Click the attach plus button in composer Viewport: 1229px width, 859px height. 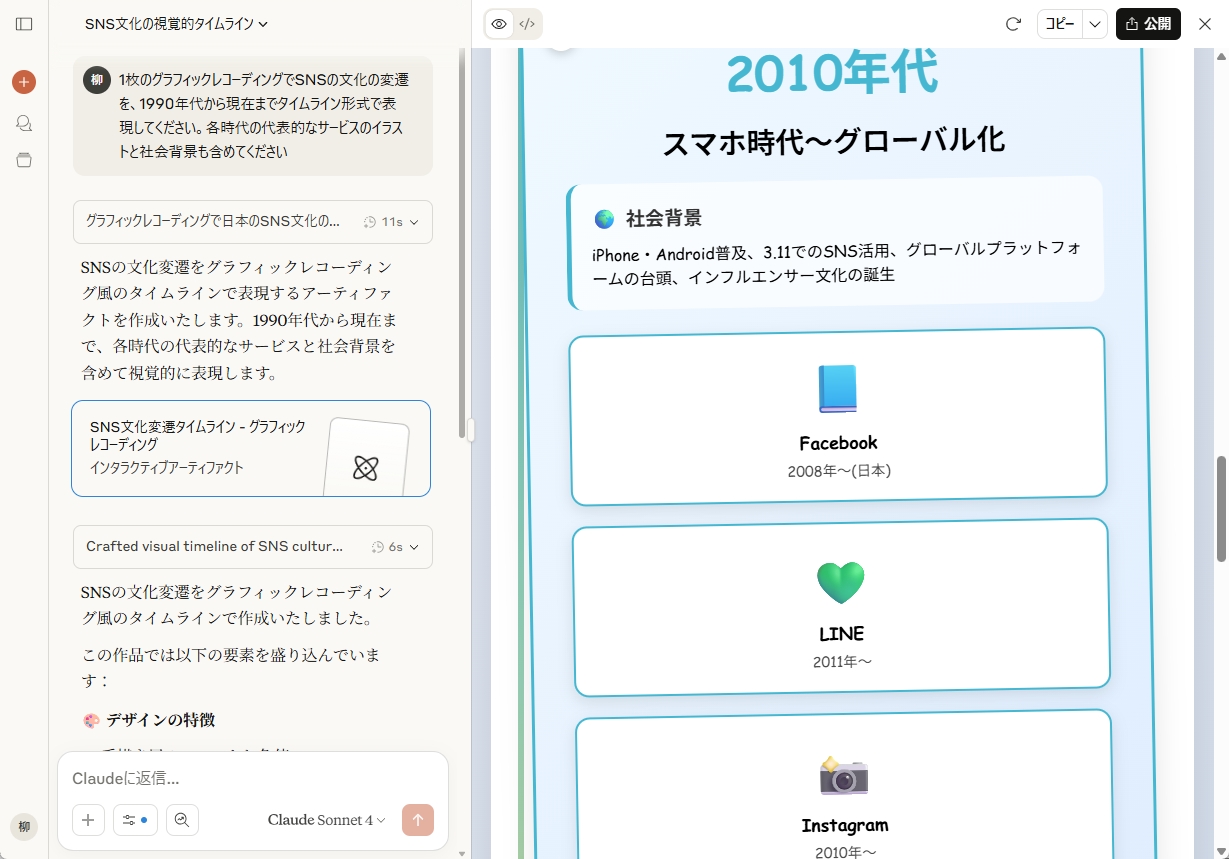click(x=88, y=820)
